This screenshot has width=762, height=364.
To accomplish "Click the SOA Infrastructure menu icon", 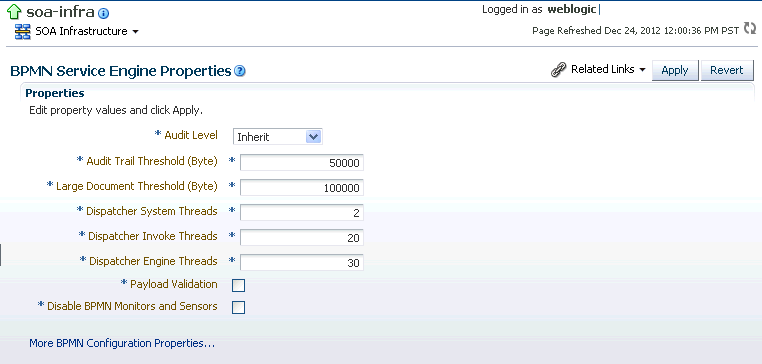I will tap(22, 32).
